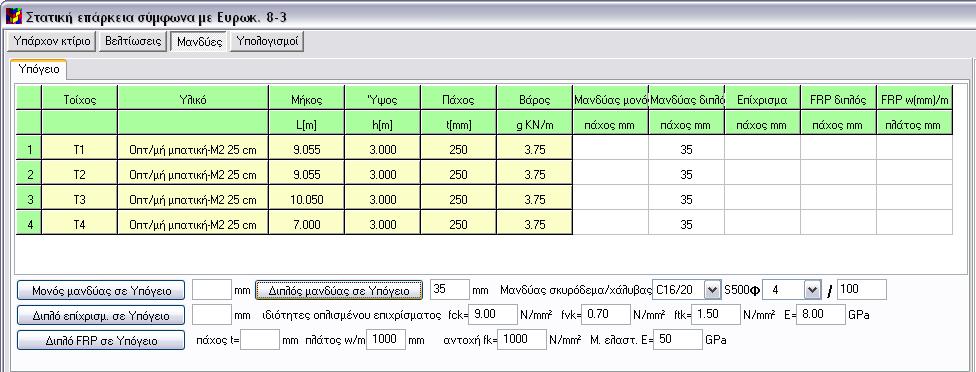Click the double jacket thickness field showing 35

(450, 289)
